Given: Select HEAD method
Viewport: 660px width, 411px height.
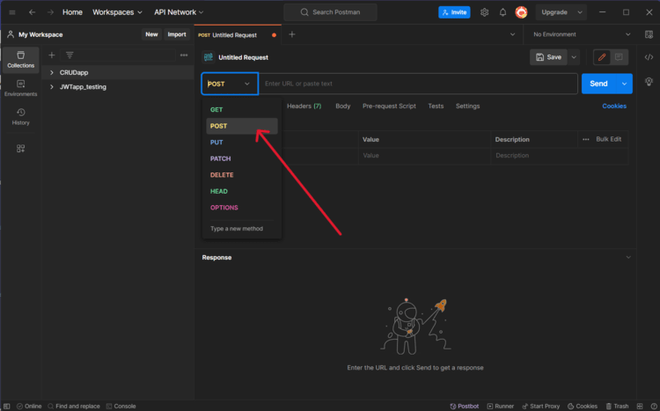Looking at the screenshot, I should [x=242, y=191].
